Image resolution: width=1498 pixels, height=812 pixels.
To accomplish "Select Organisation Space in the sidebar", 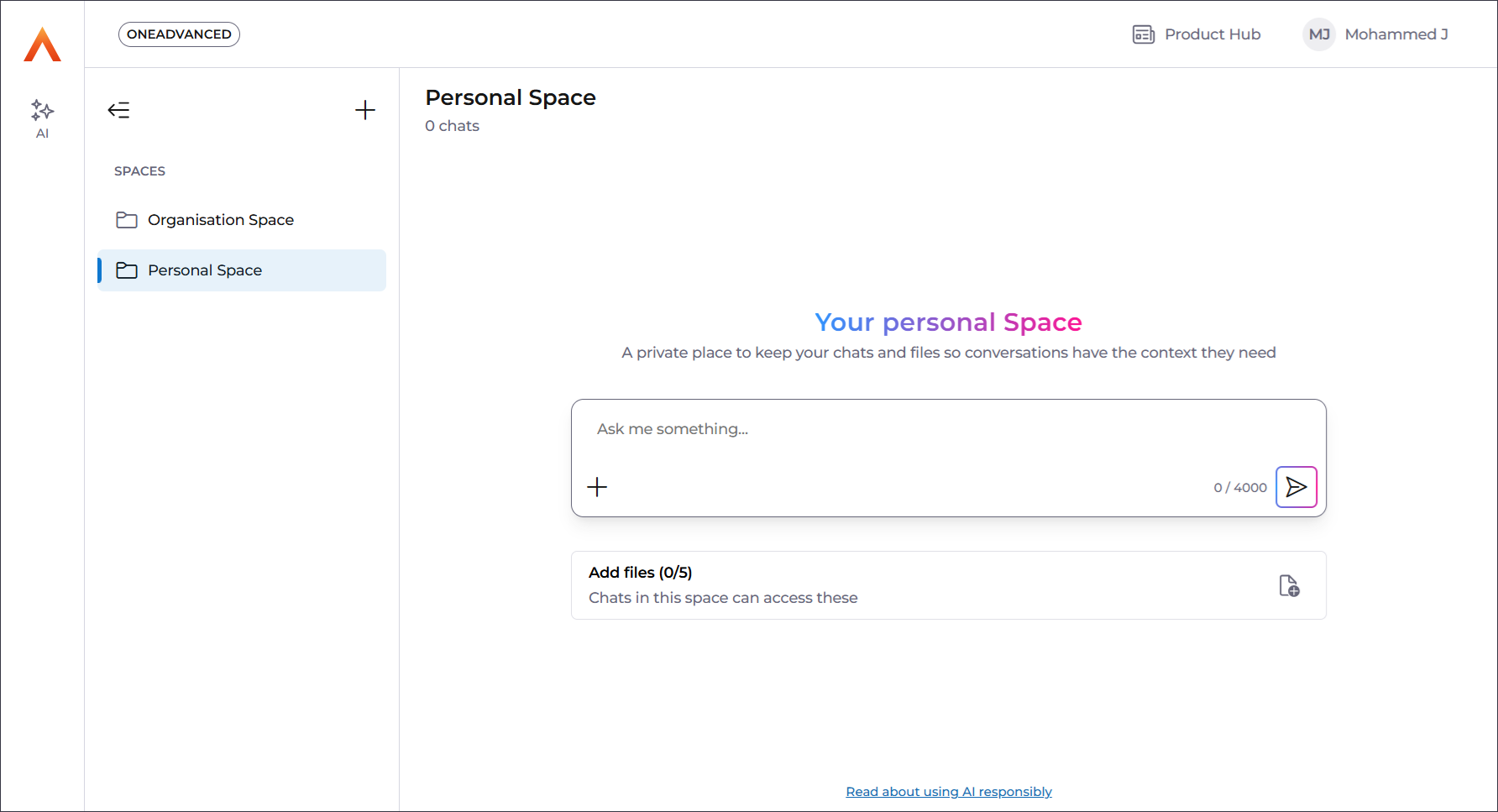I will (x=242, y=220).
